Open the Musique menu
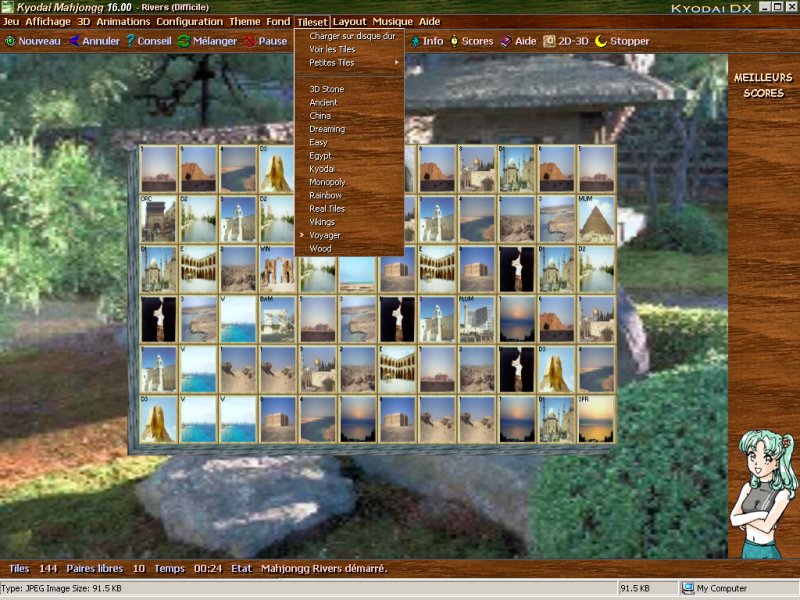 click(x=392, y=21)
